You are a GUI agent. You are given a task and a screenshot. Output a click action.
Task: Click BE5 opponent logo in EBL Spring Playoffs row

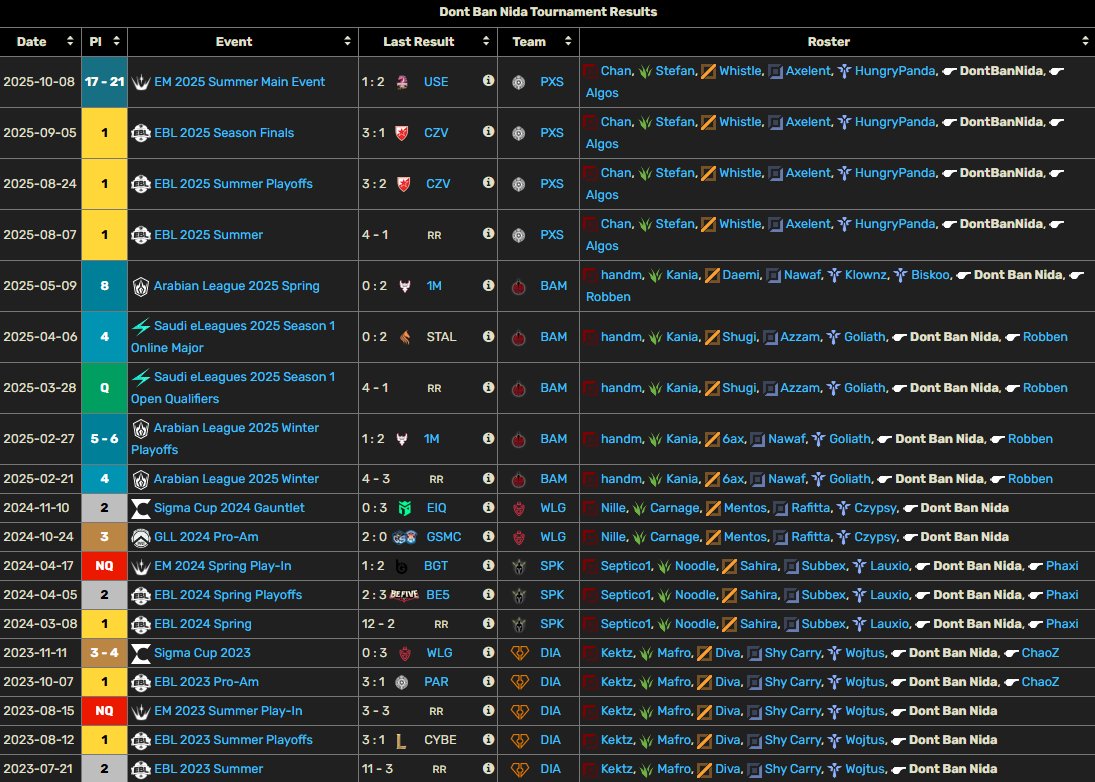click(404, 595)
